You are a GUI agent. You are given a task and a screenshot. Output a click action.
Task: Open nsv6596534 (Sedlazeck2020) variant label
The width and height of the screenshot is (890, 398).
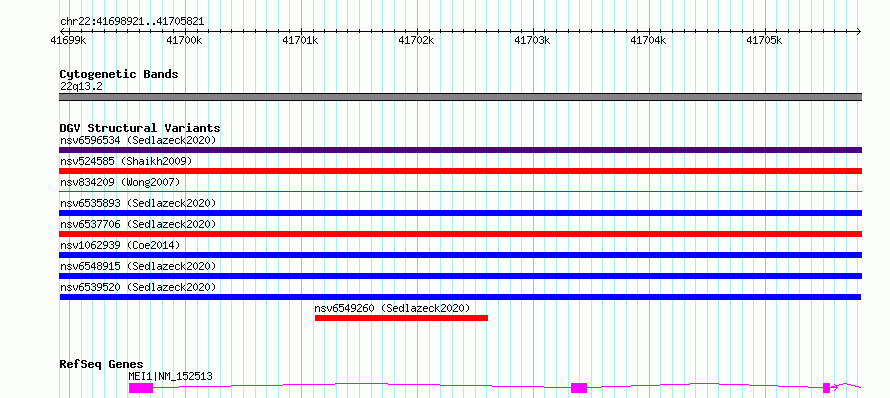click(x=138, y=140)
